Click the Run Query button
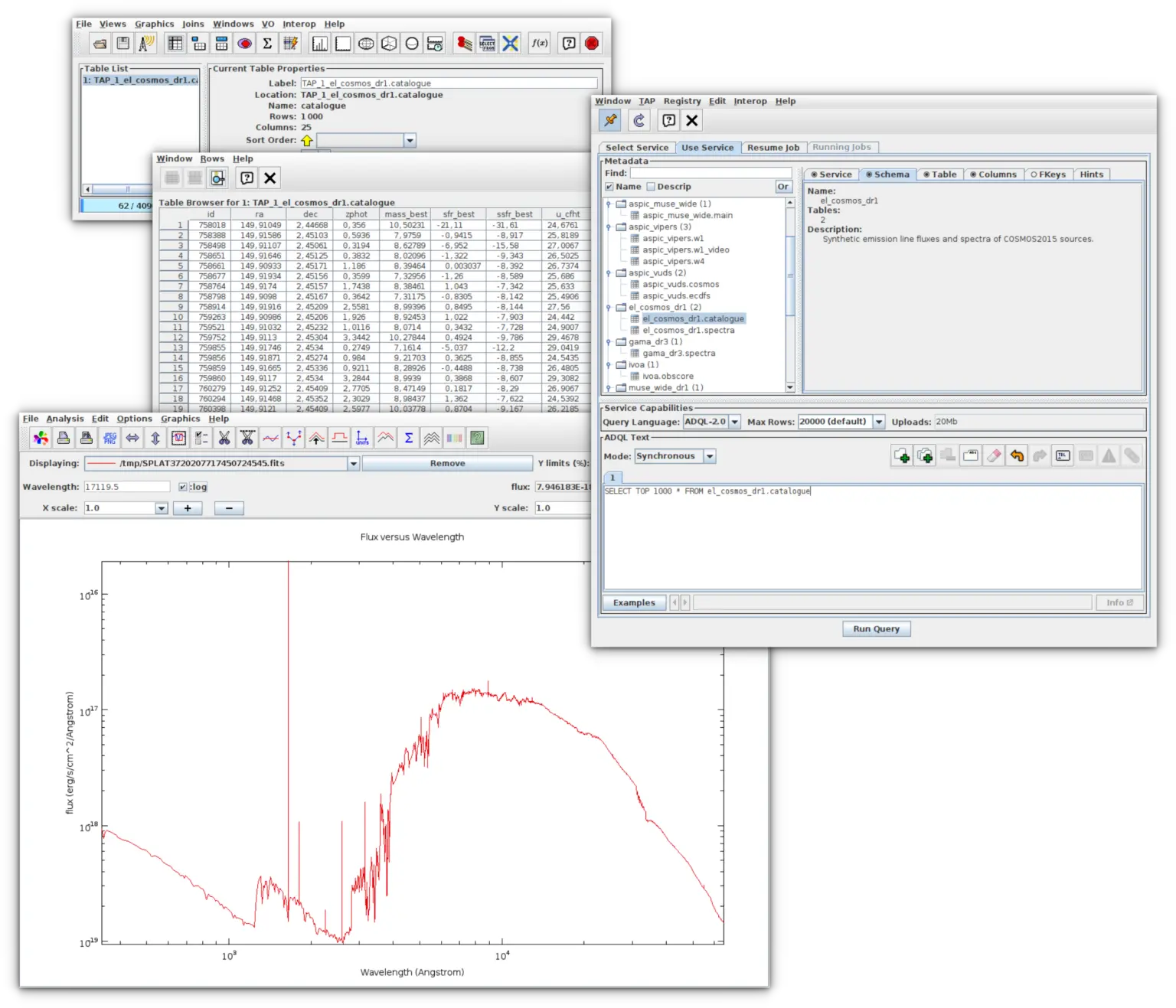This screenshot has width=1176, height=1008. 876,629
